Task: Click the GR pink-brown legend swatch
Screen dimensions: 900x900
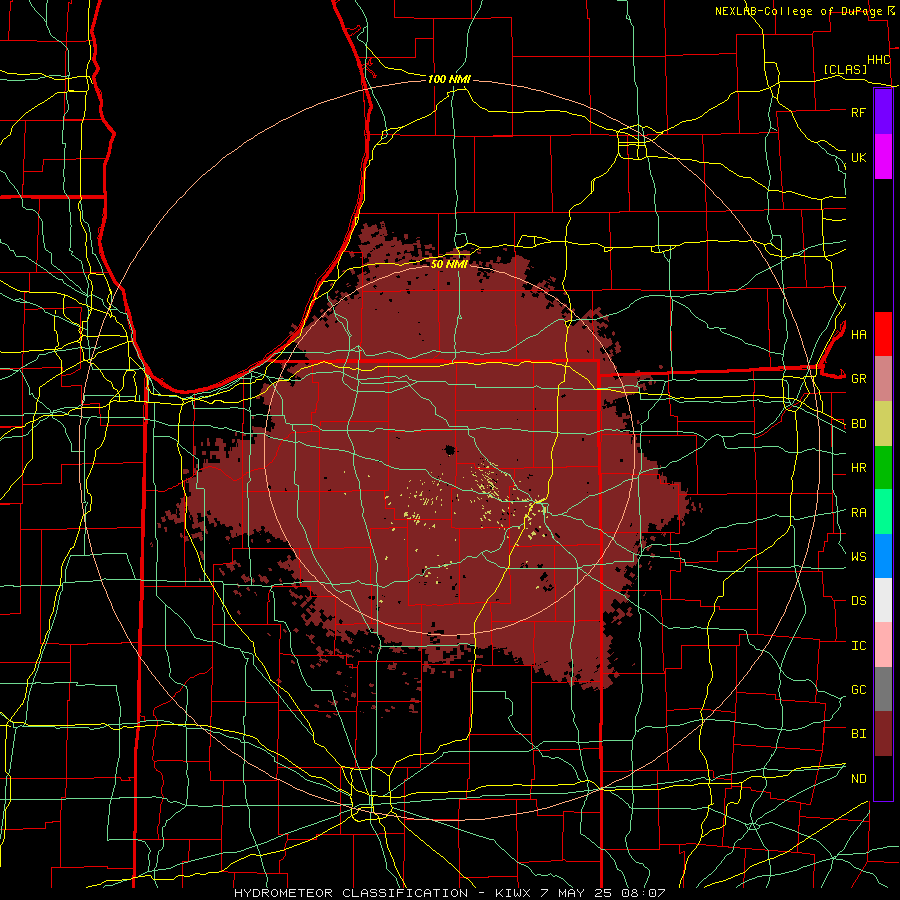Action: pos(883,379)
